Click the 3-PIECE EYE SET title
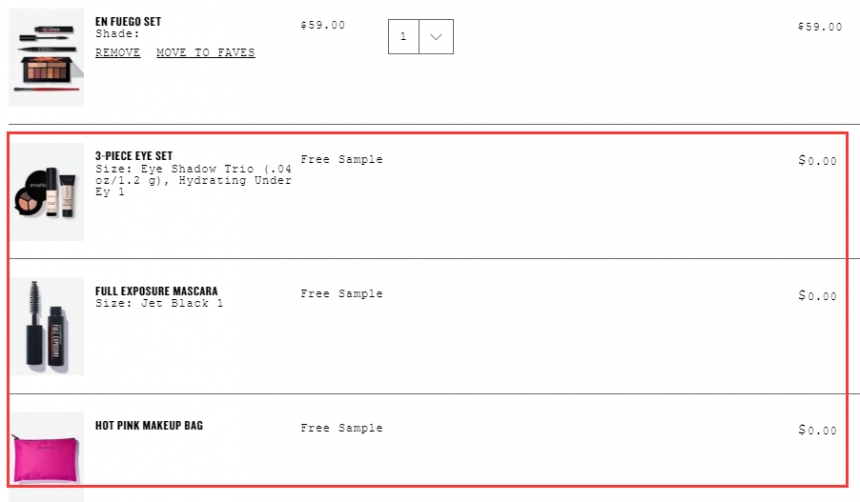The height and width of the screenshot is (502, 860). (134, 156)
